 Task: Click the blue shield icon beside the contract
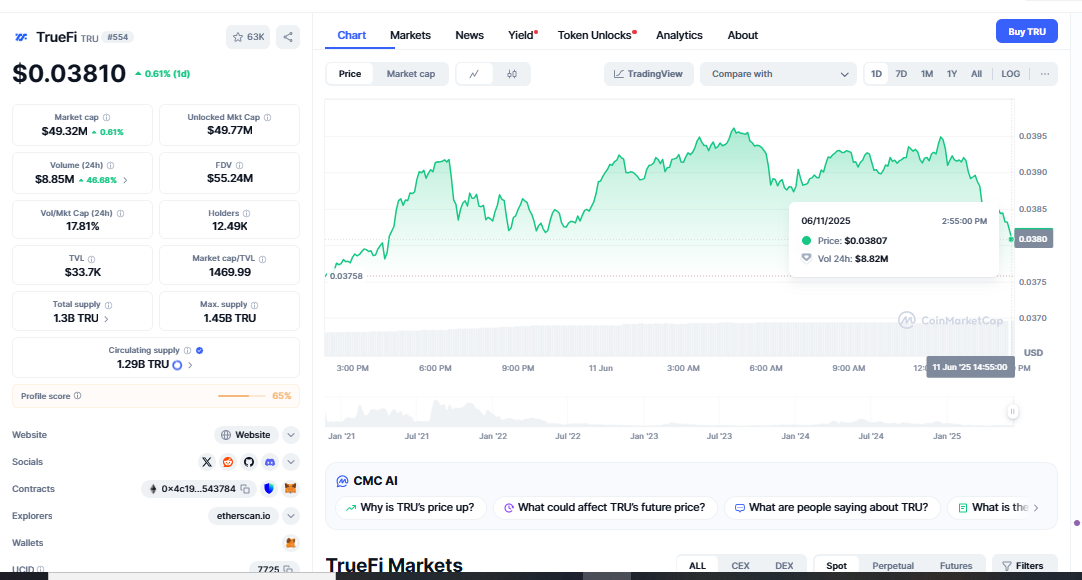pos(269,489)
